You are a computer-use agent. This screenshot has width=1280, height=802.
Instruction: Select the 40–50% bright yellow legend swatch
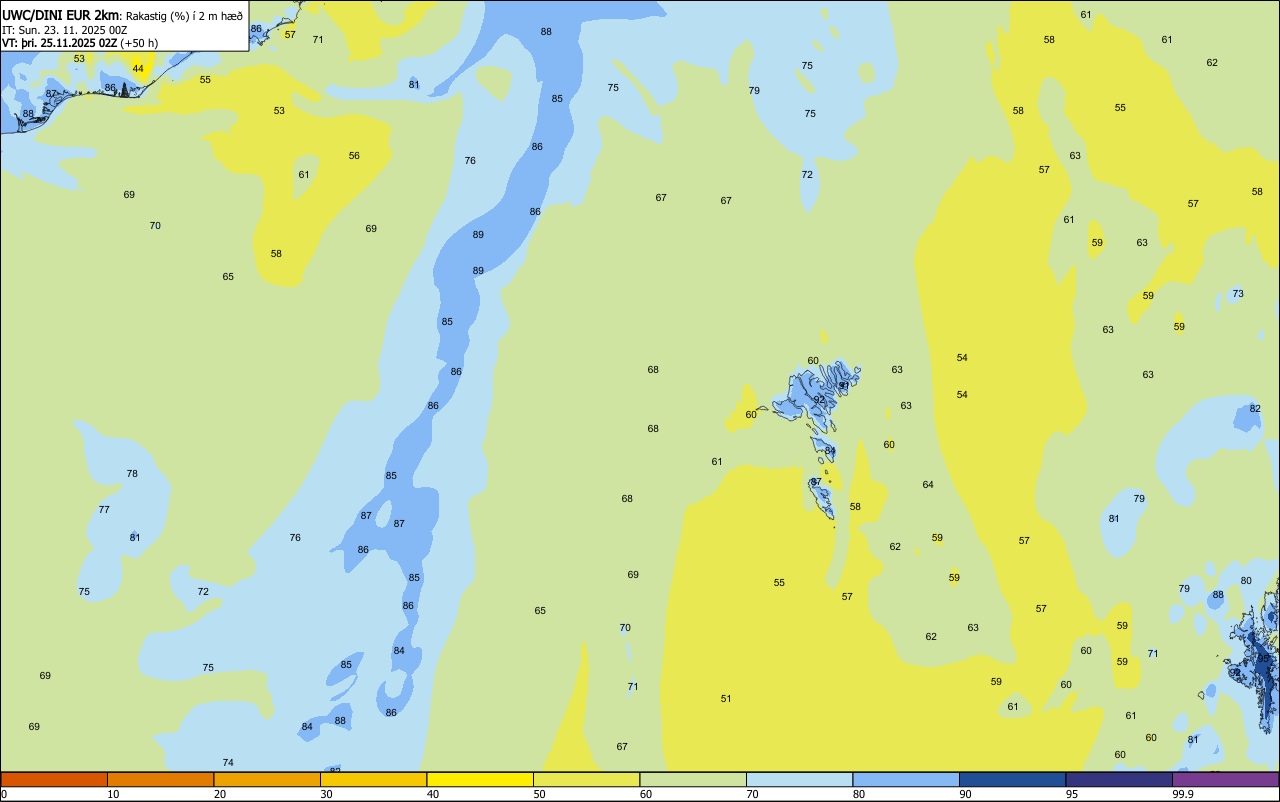point(480,779)
